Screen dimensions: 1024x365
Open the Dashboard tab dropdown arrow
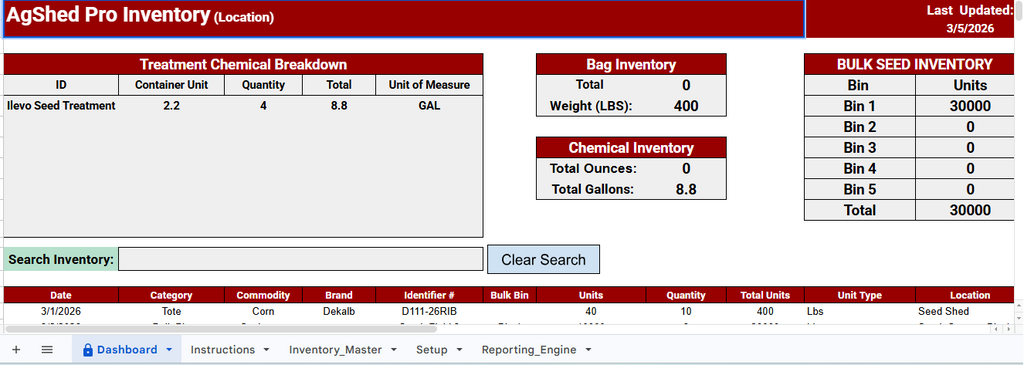(169, 350)
